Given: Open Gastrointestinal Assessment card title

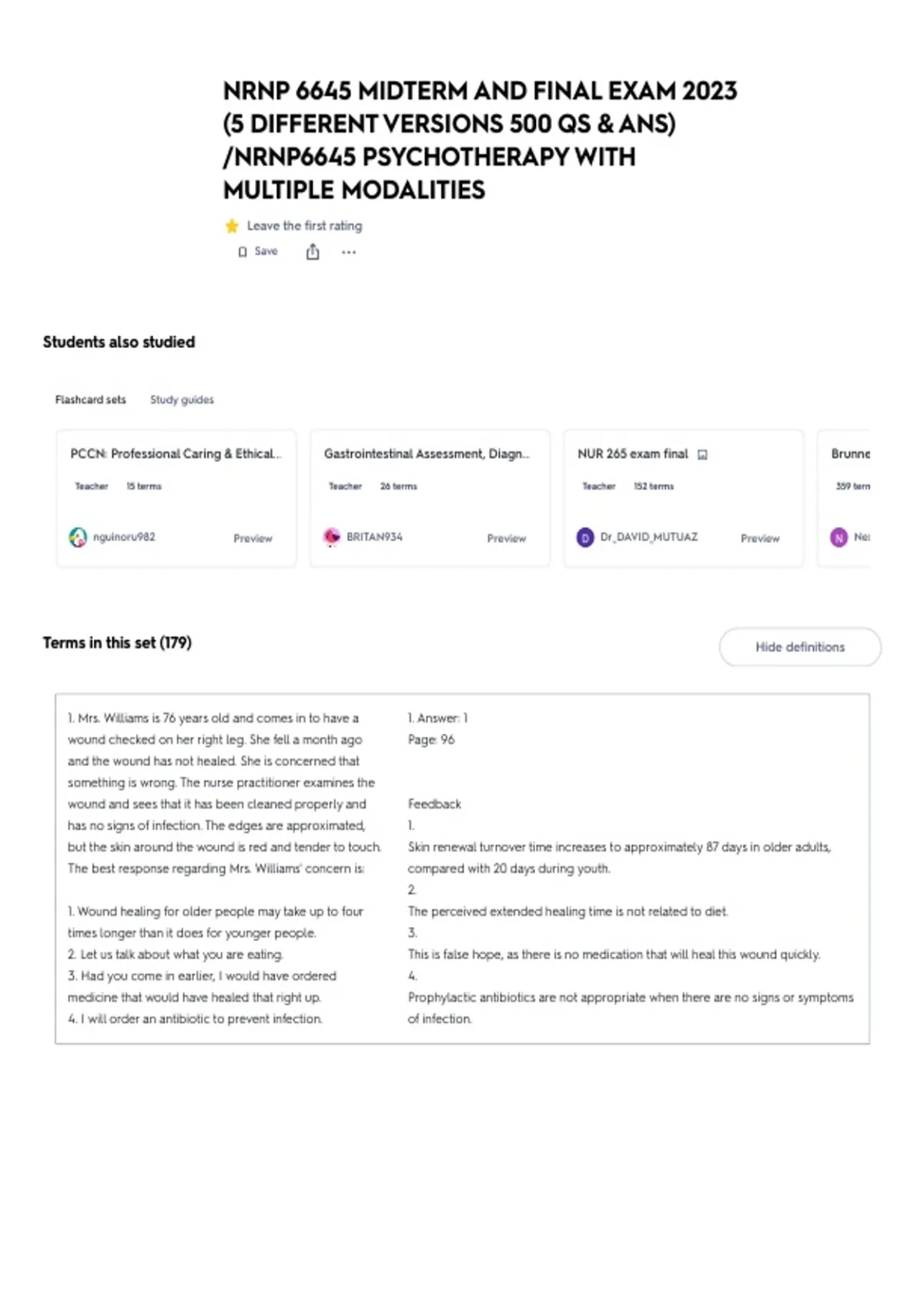Looking at the screenshot, I should [427, 454].
